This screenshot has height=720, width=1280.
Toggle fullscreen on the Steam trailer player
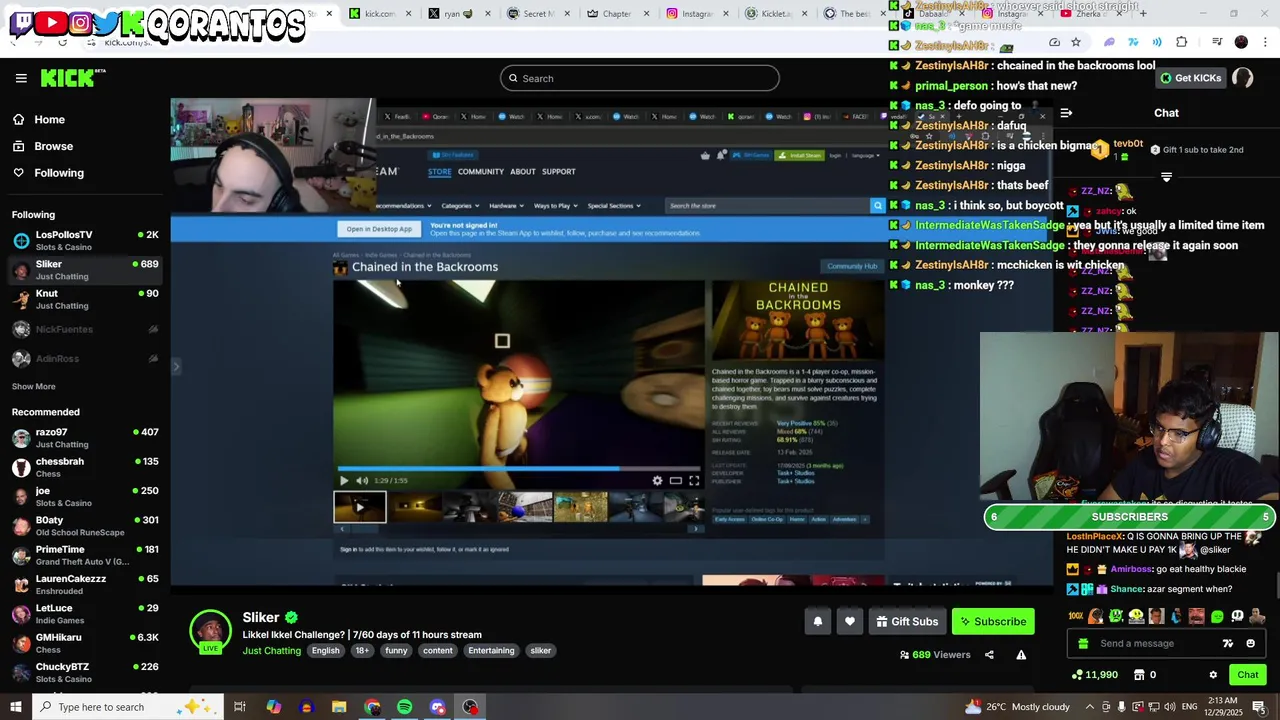pyautogui.click(x=694, y=481)
